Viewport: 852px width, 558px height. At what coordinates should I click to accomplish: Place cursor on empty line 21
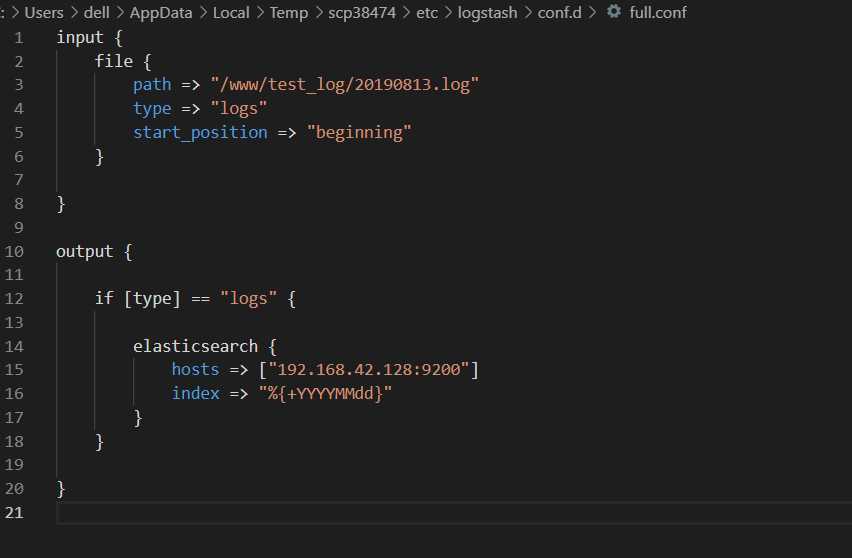tap(454, 512)
